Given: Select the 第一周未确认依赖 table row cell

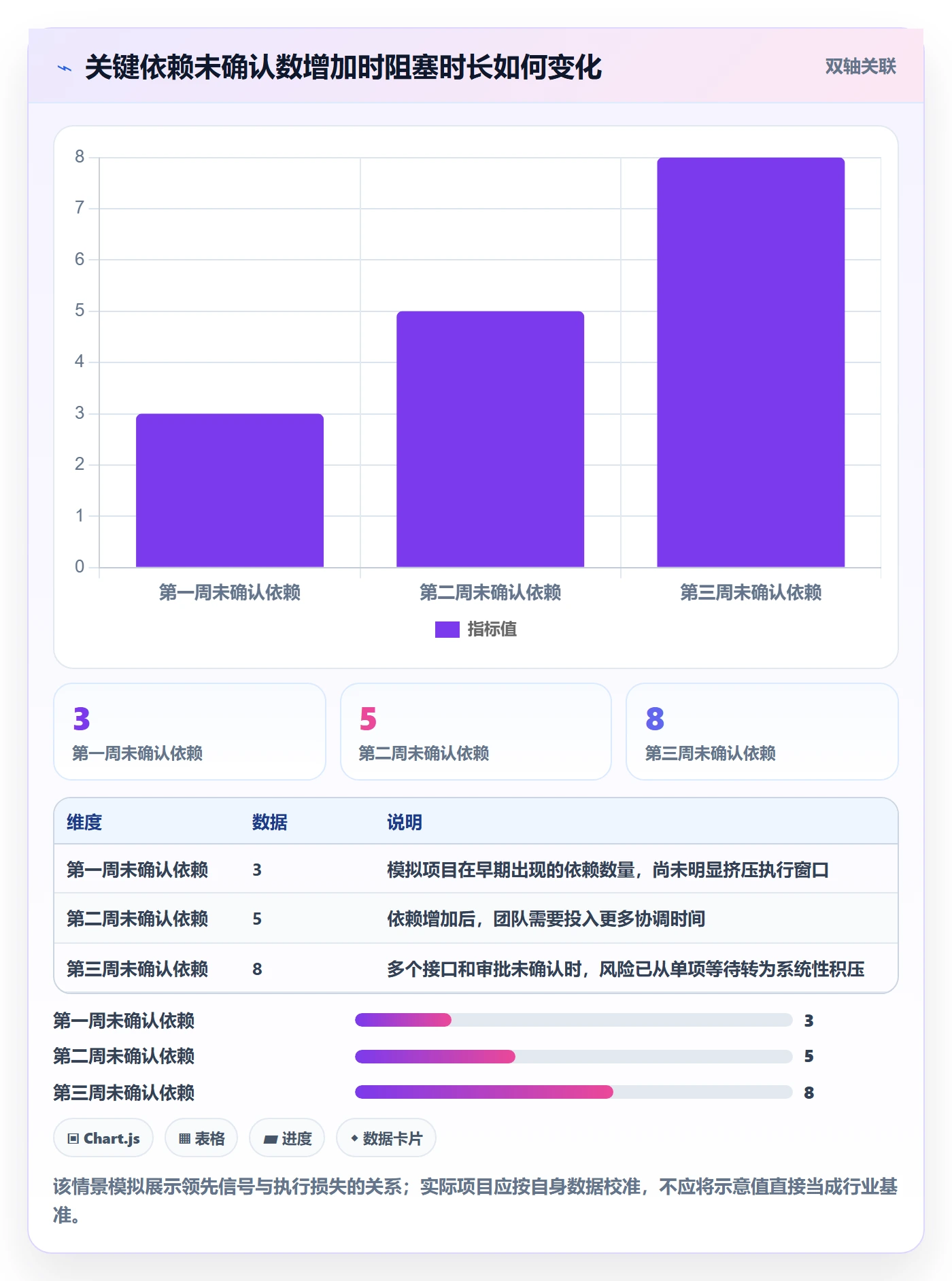Looking at the screenshot, I should tap(137, 870).
